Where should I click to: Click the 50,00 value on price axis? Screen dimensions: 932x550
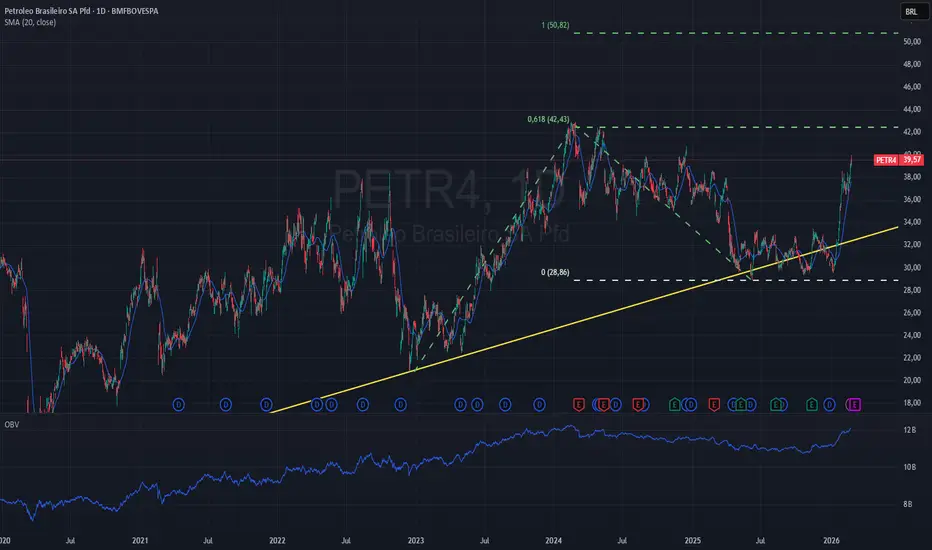[x=912, y=42]
